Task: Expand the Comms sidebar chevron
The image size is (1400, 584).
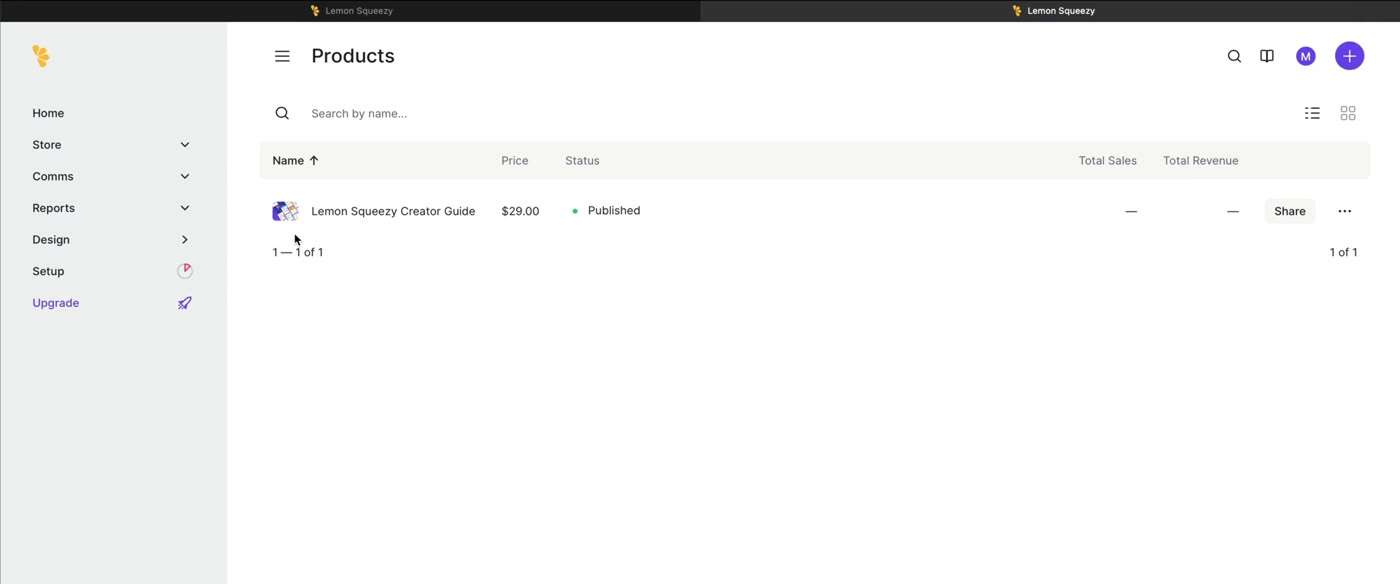Action: (185, 176)
